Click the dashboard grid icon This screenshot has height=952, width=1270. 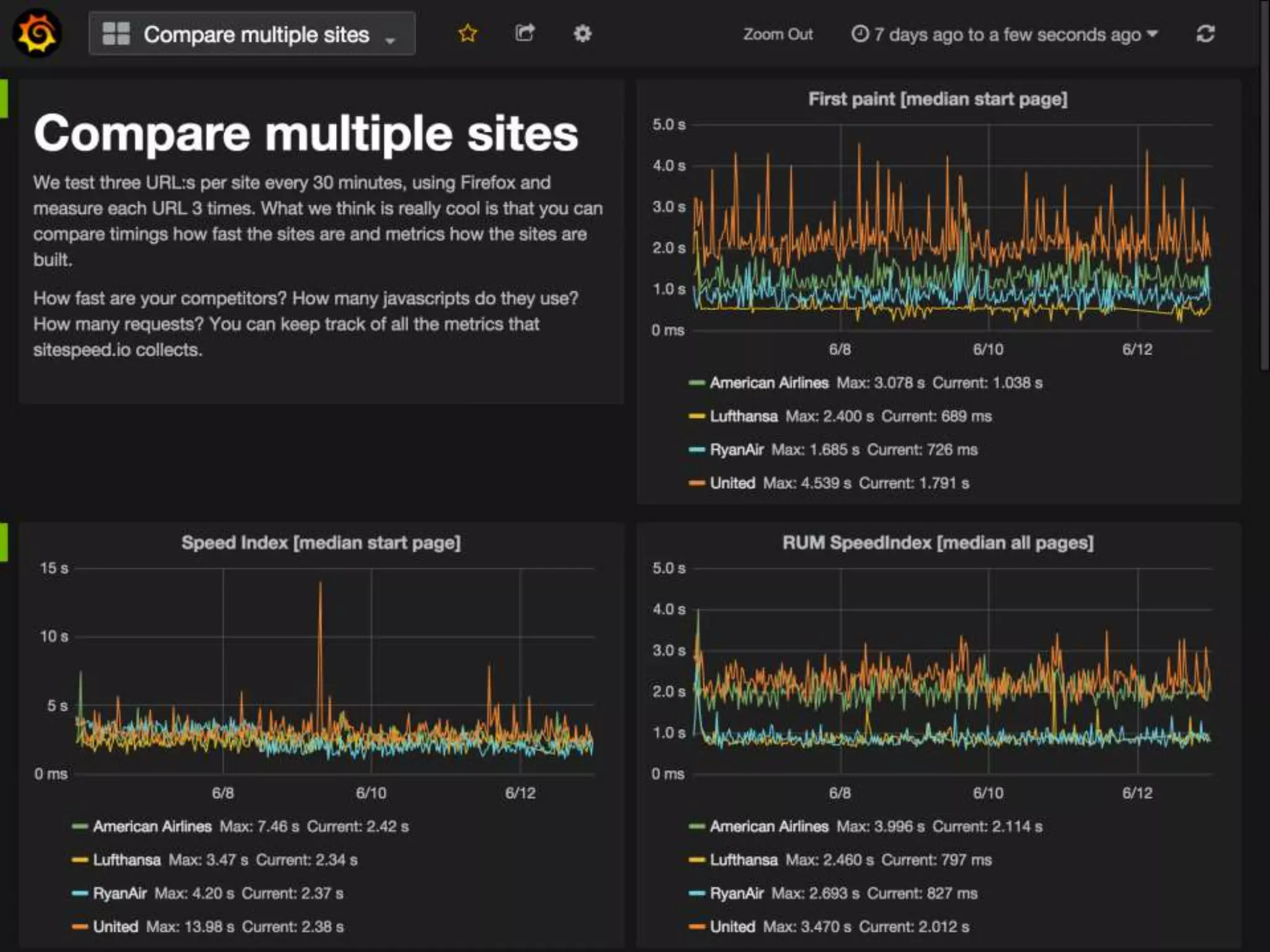point(116,33)
